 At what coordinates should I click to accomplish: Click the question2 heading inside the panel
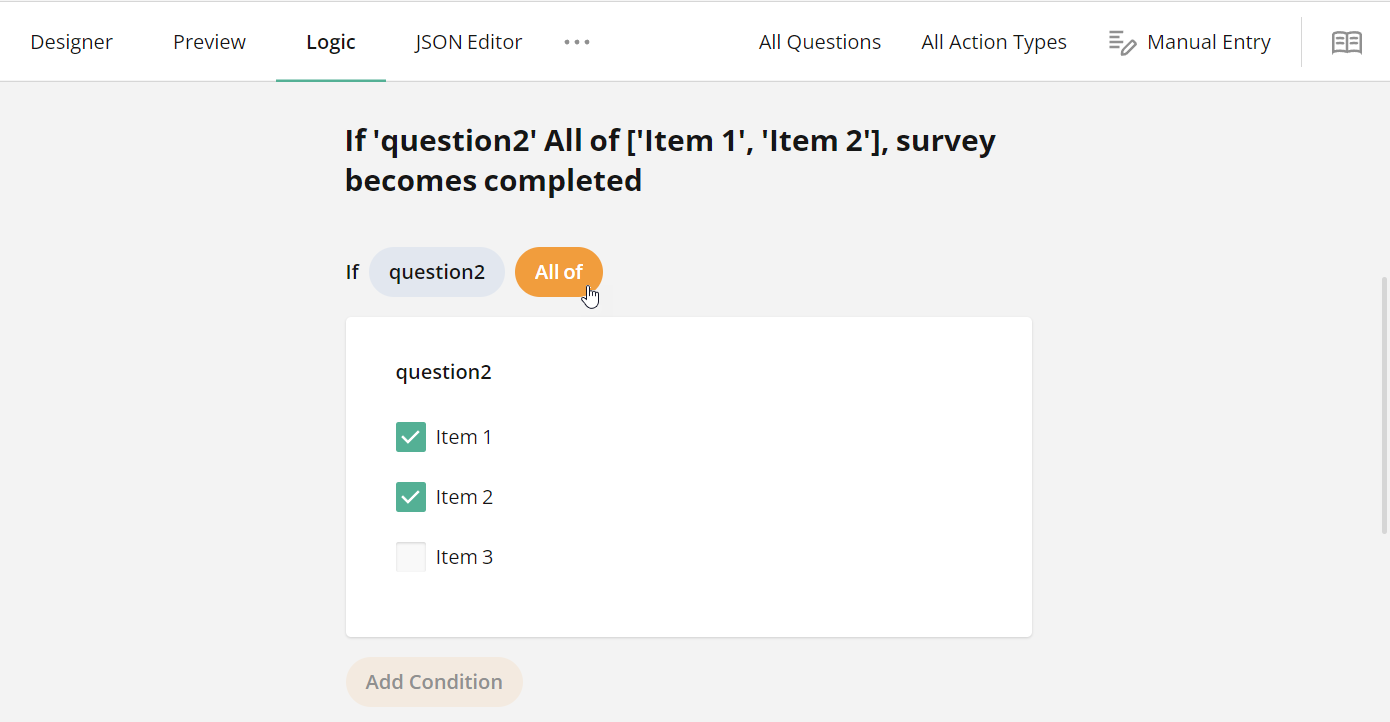click(443, 371)
